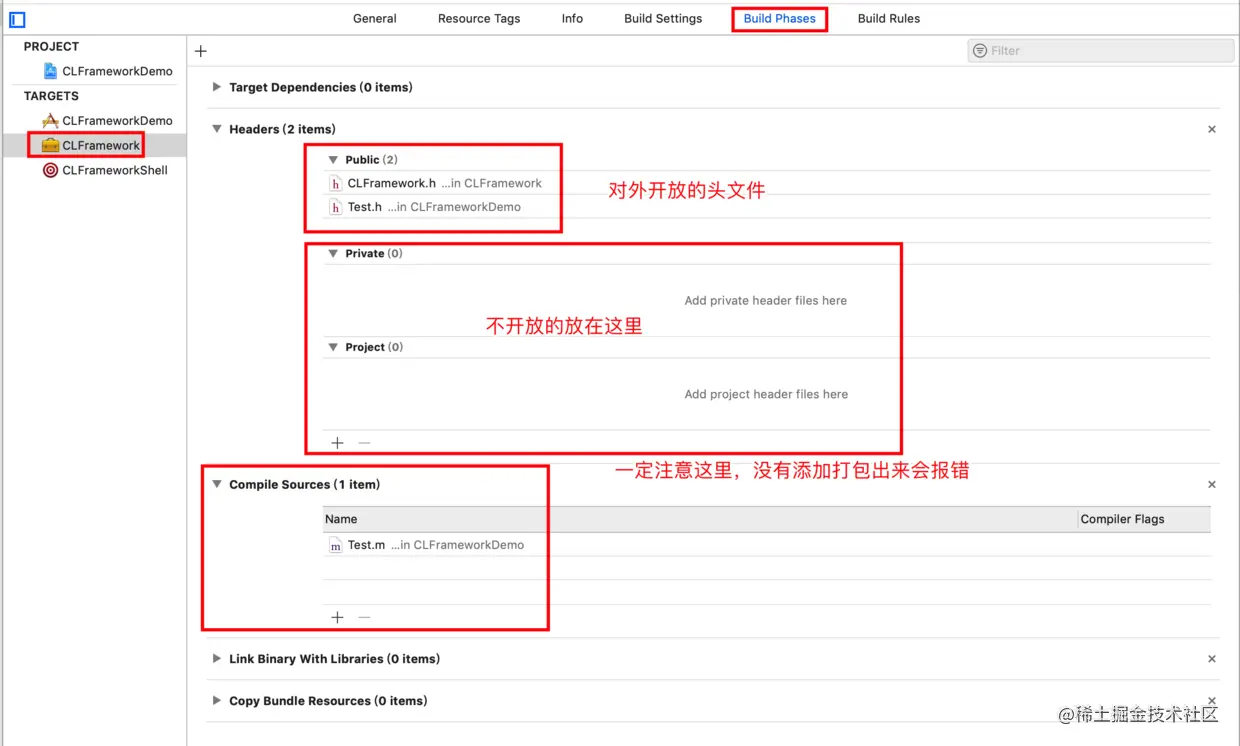Select Test.m compile source row

pyautogui.click(x=767, y=545)
